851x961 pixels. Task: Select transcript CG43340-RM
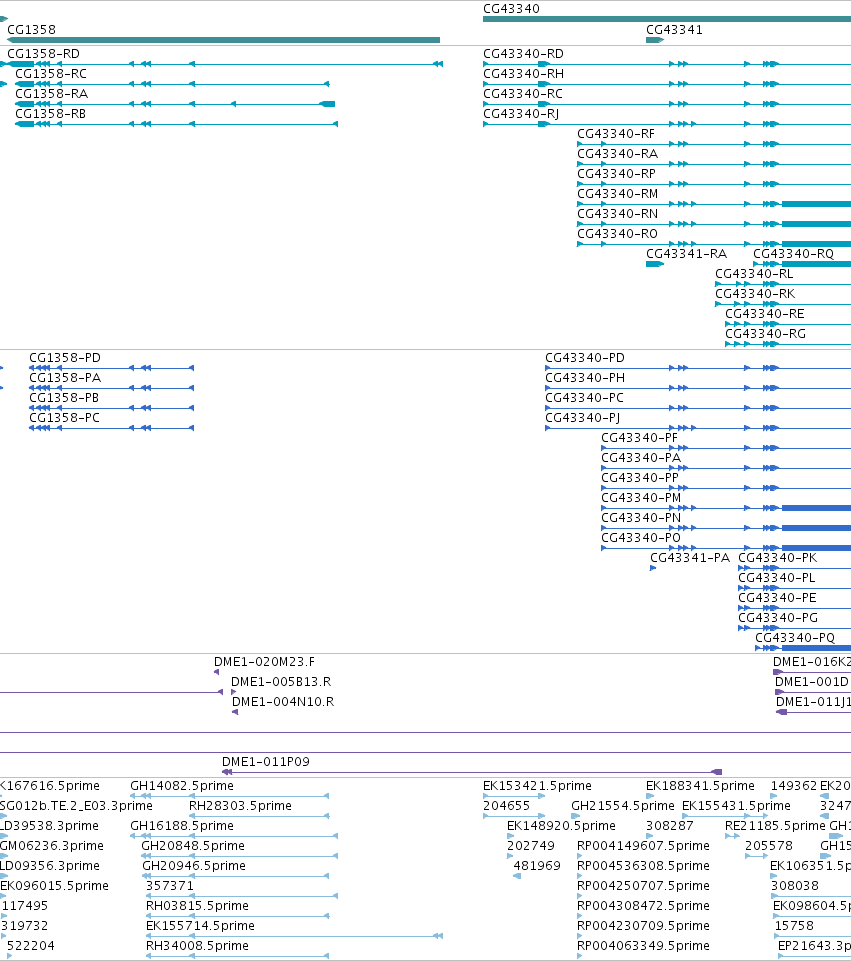[714, 204]
